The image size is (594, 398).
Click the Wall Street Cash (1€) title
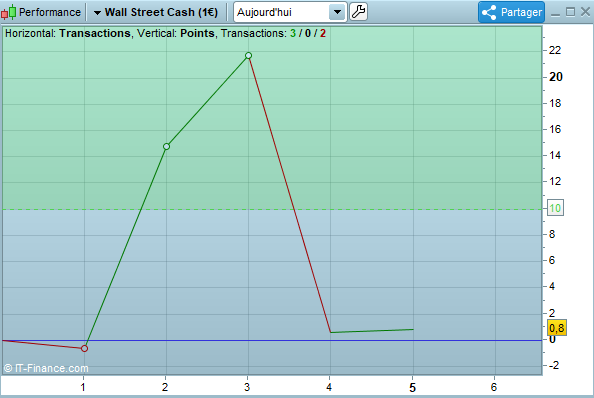tap(161, 12)
